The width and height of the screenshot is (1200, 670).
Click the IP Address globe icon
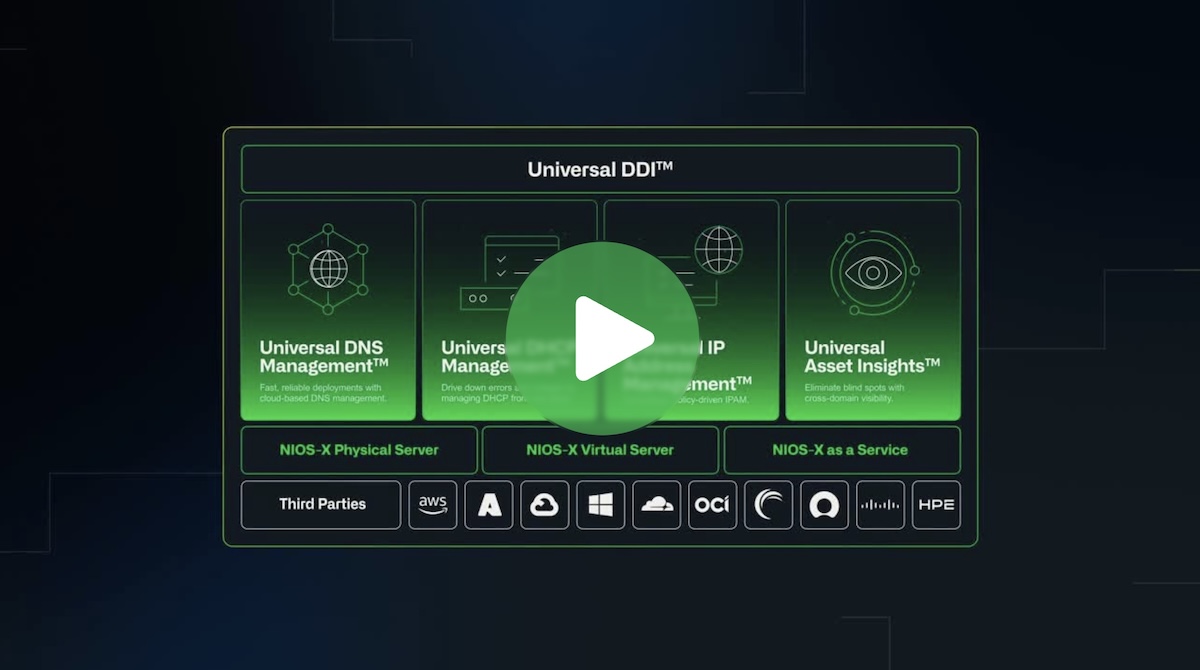(x=718, y=249)
